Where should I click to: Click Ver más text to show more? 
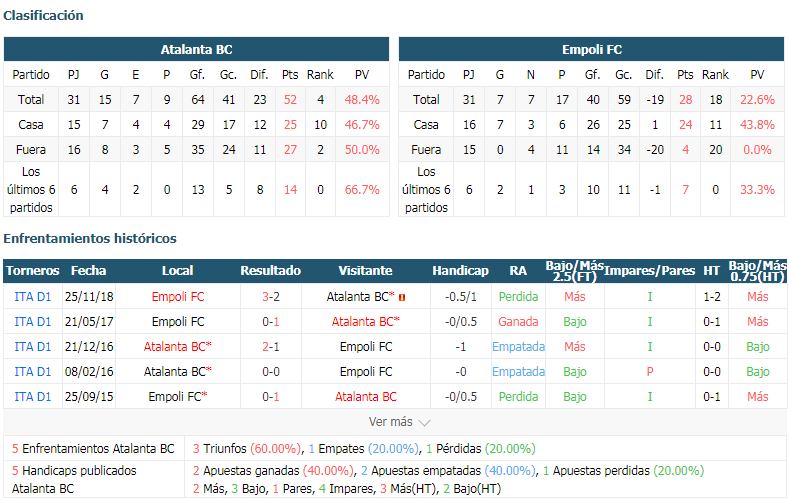click(x=390, y=422)
